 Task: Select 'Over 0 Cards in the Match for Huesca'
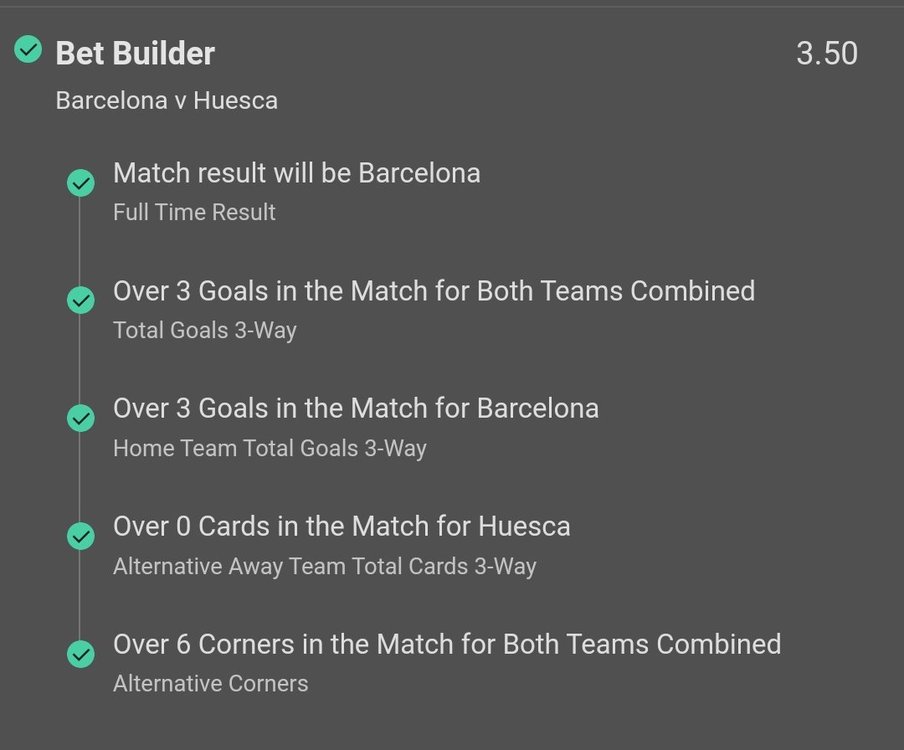(341, 526)
